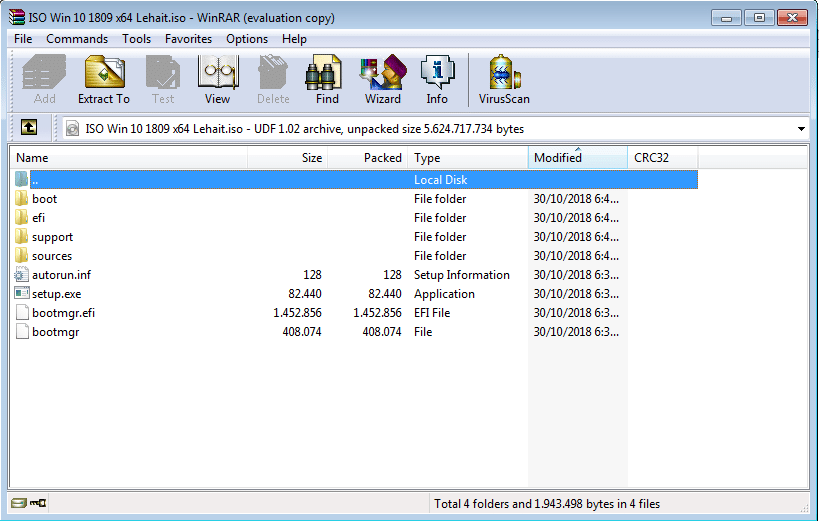819x521 pixels.
Task: Click the bootmgr.efi file icon
Action: (21, 312)
